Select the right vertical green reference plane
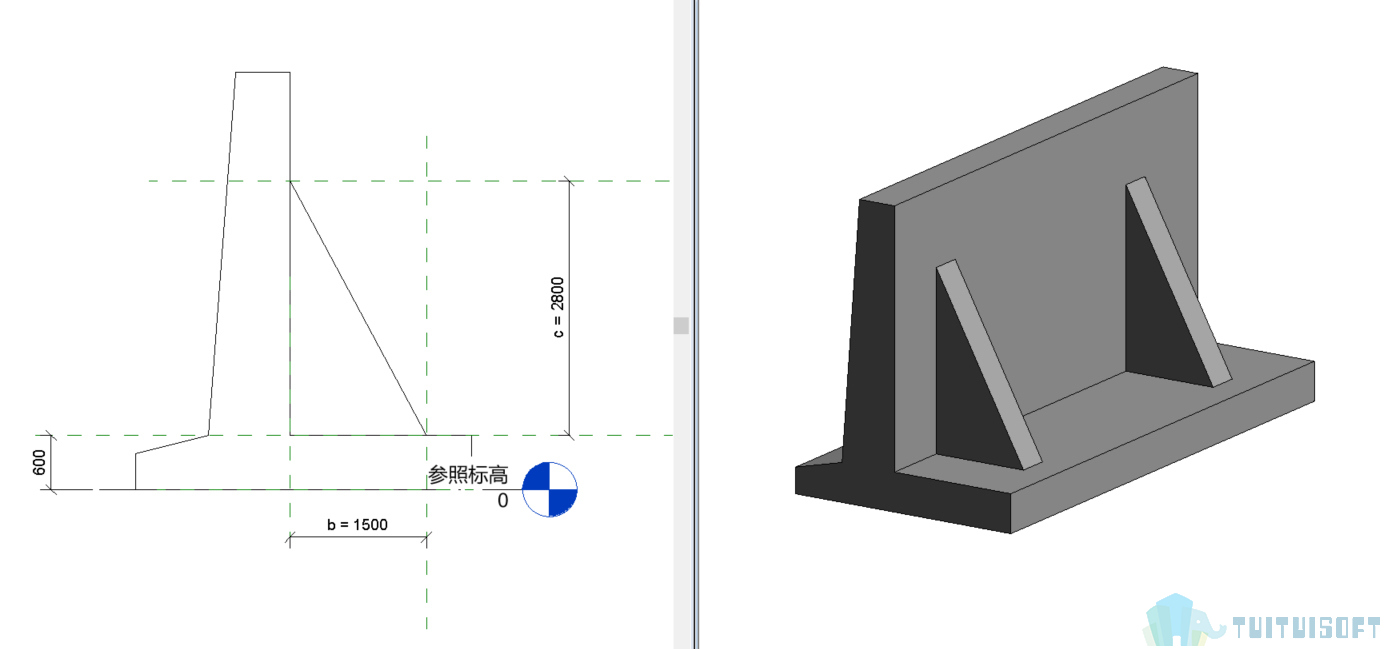1387x649 pixels. click(427, 580)
